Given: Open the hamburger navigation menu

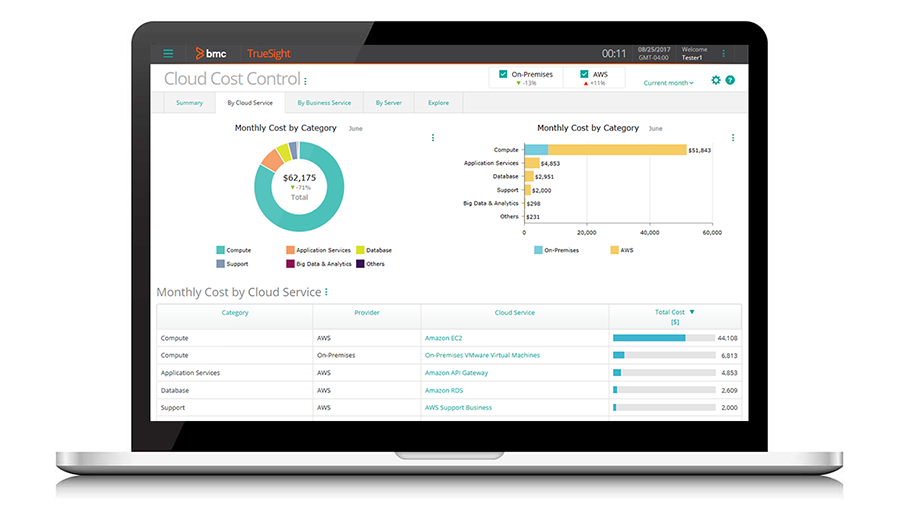Looking at the screenshot, I should click(x=168, y=53).
